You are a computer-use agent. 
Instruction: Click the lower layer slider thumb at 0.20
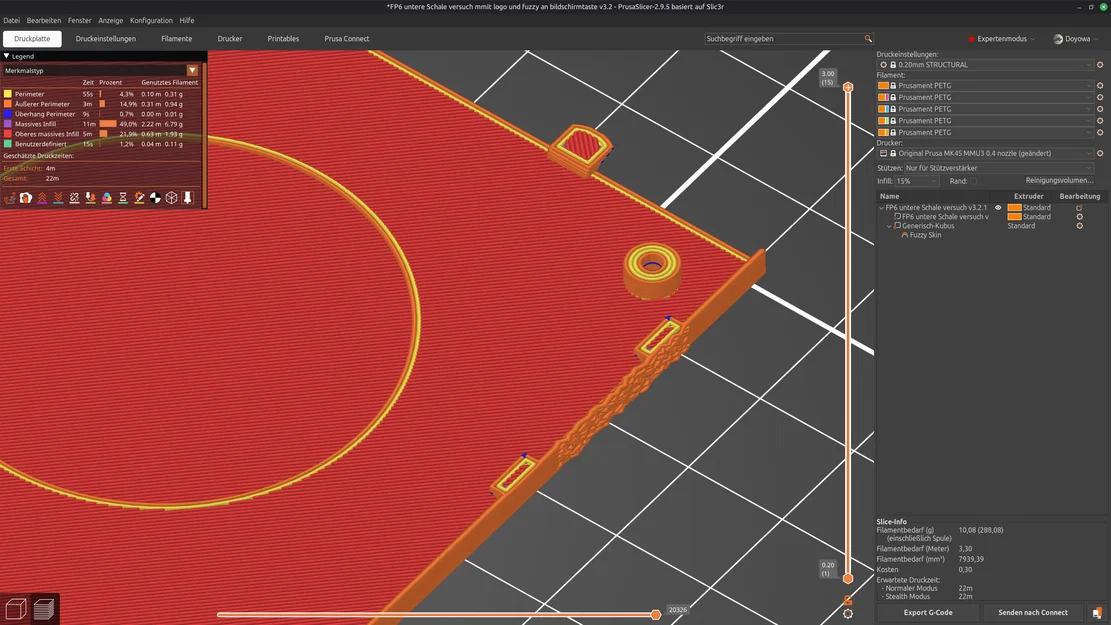pos(848,578)
